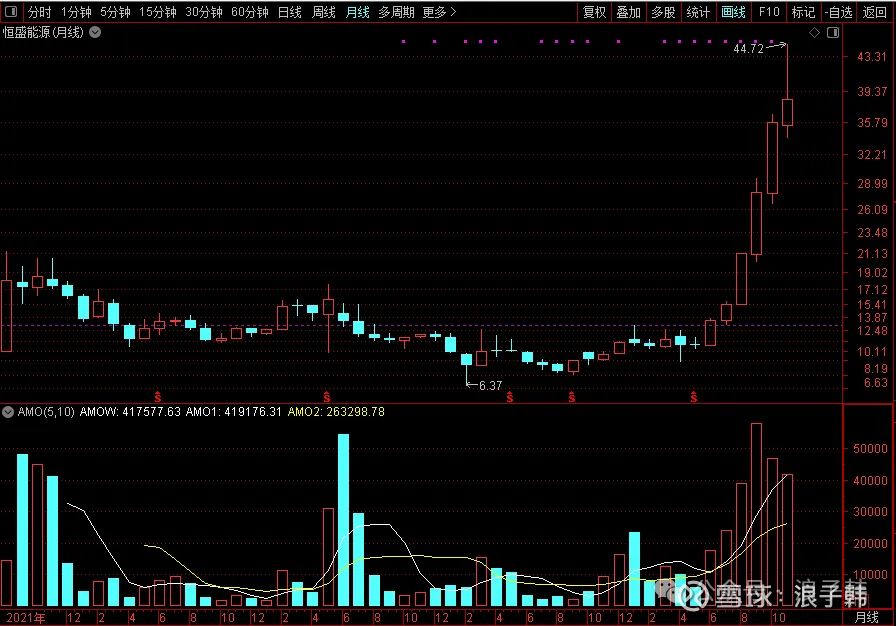Open dropdown next to 恒盛能源(月线) title
Image resolution: width=896 pixels, height=626 pixels.
[95, 33]
